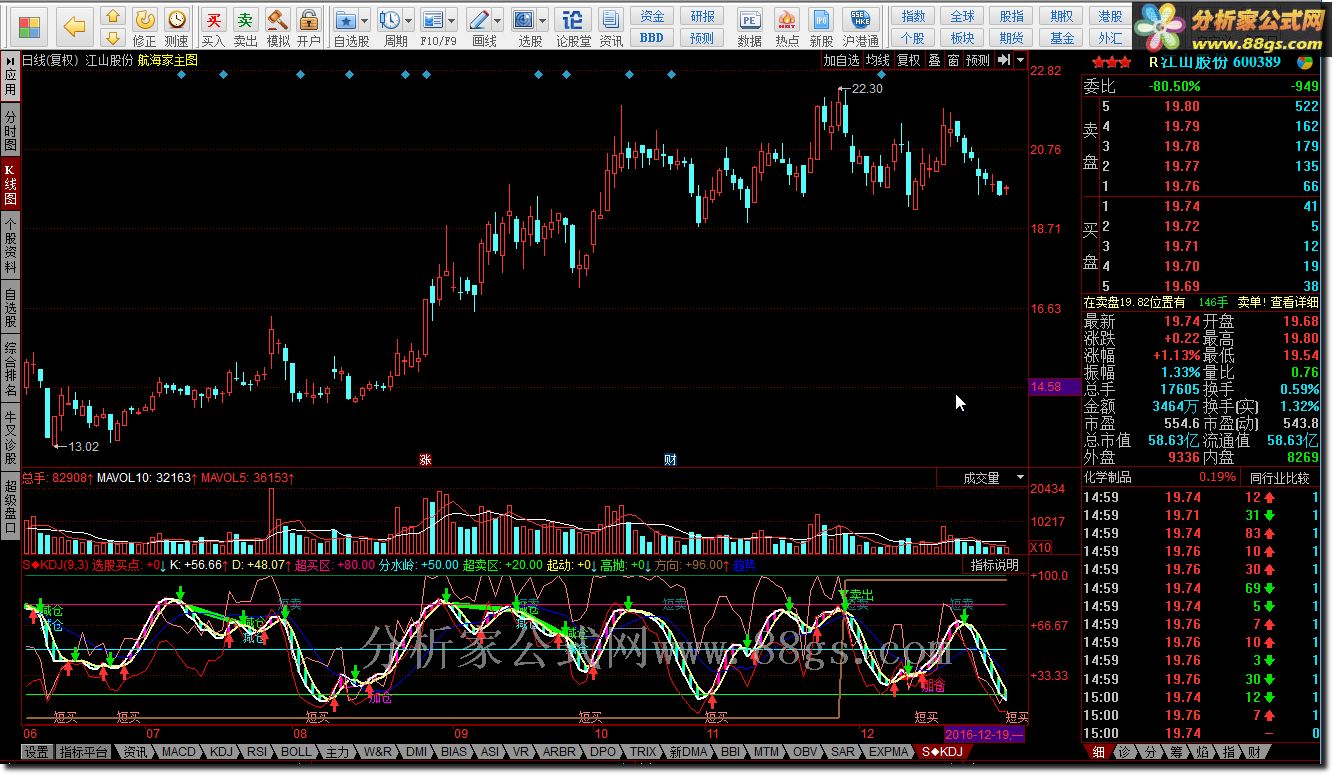Open dropdown arrow at chart header right
Screen dimensions: 1334x775
1020,60
